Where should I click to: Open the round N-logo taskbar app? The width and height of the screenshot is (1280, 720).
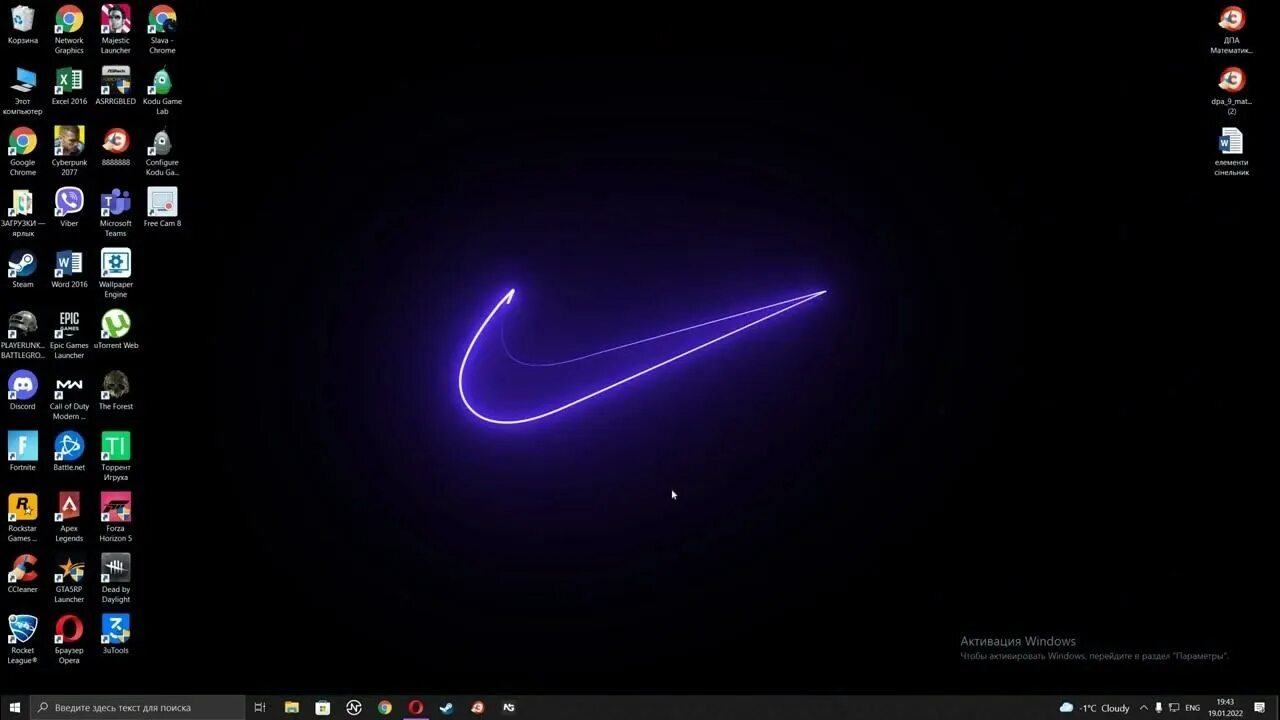click(354, 707)
